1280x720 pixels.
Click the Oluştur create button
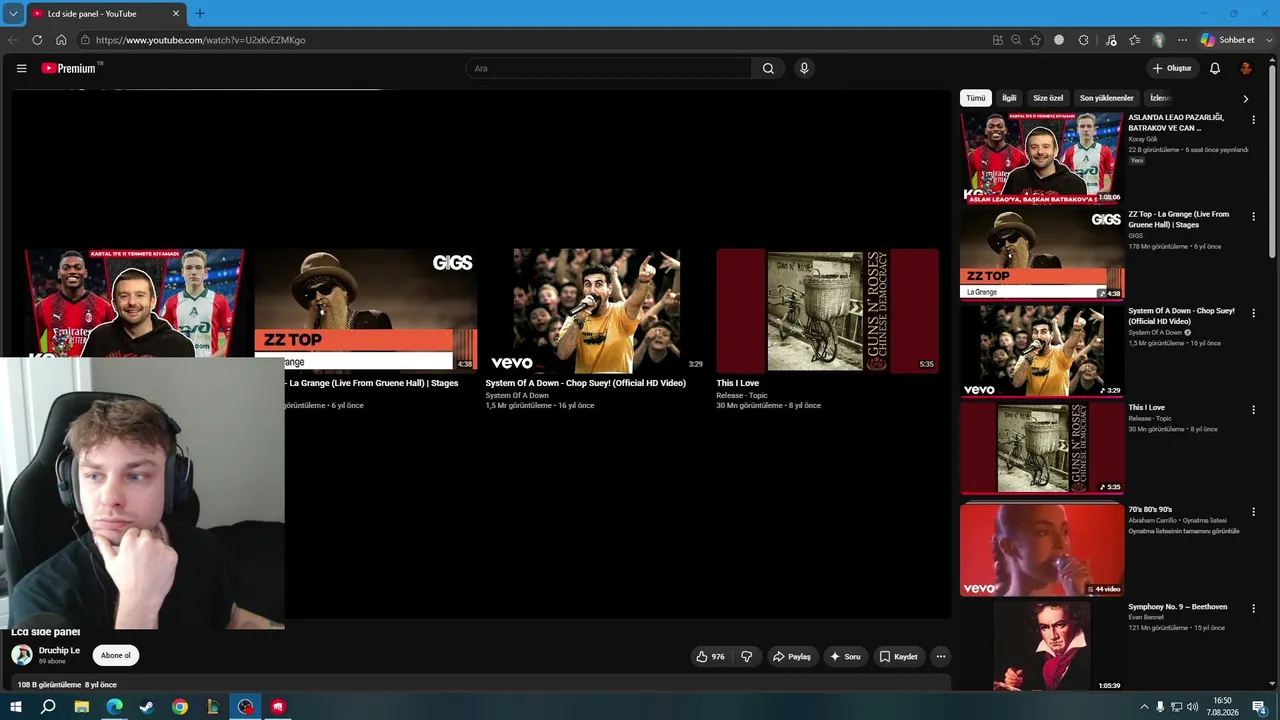click(1172, 68)
